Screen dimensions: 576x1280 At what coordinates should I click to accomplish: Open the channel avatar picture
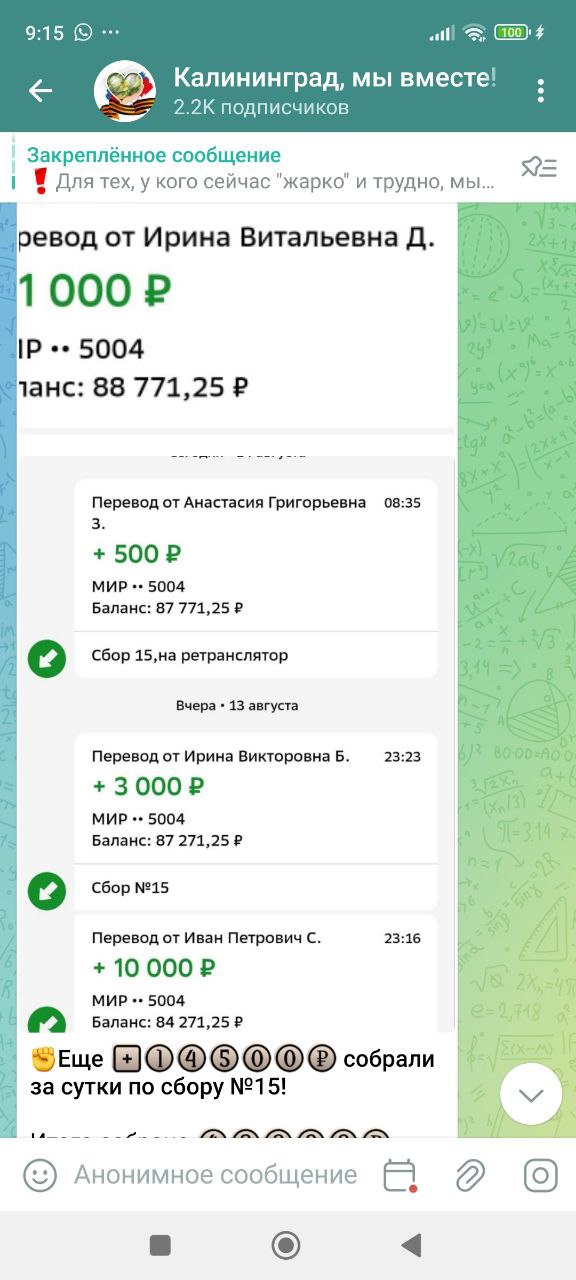tap(125, 91)
